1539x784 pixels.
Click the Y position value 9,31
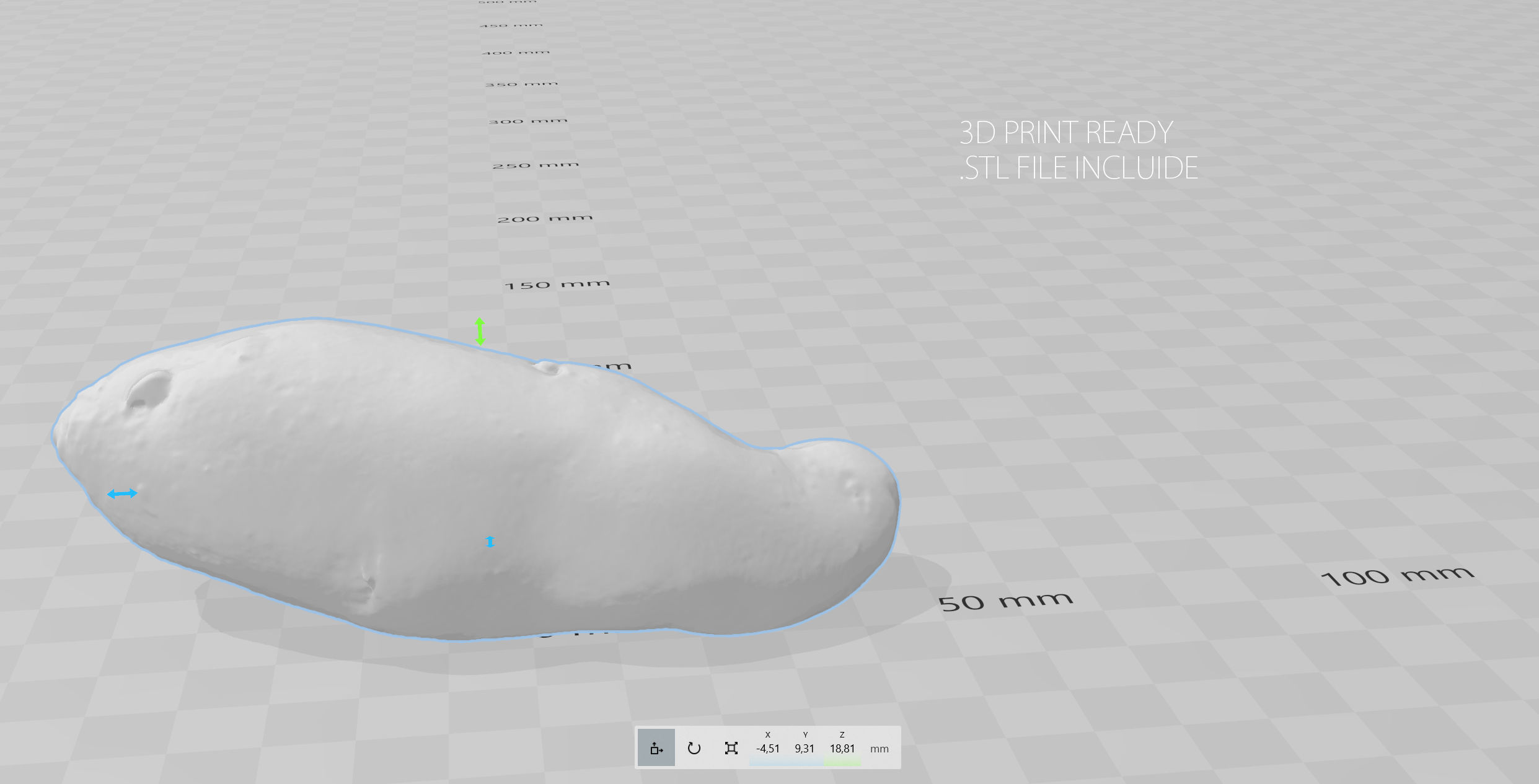pyautogui.click(x=805, y=749)
